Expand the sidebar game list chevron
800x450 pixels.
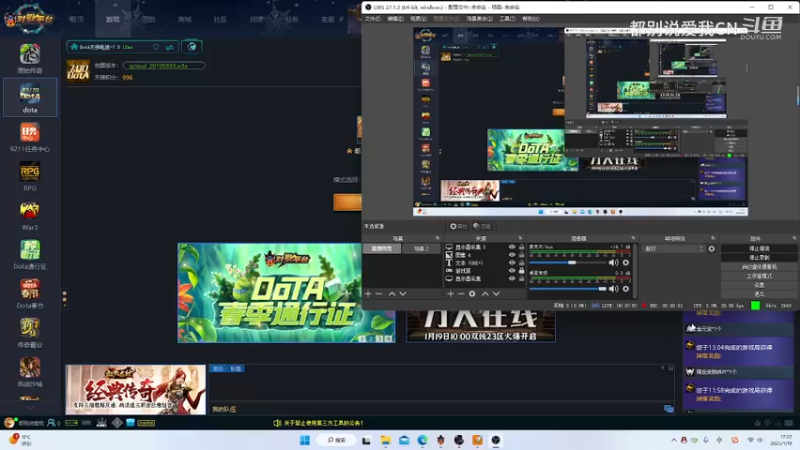pos(30,408)
